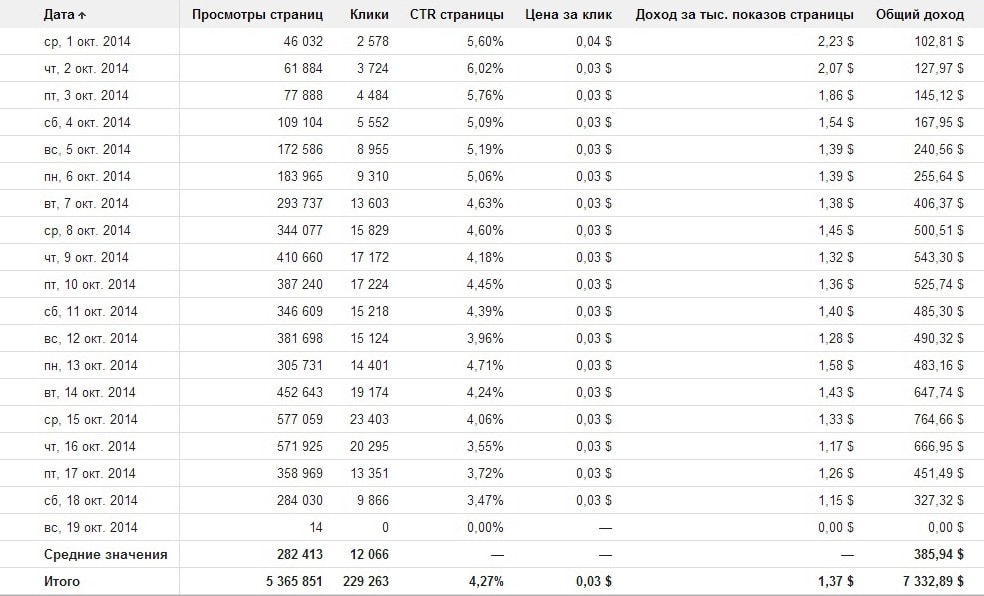Click the CTR страницы column header
The image size is (984, 596).
(456, 15)
